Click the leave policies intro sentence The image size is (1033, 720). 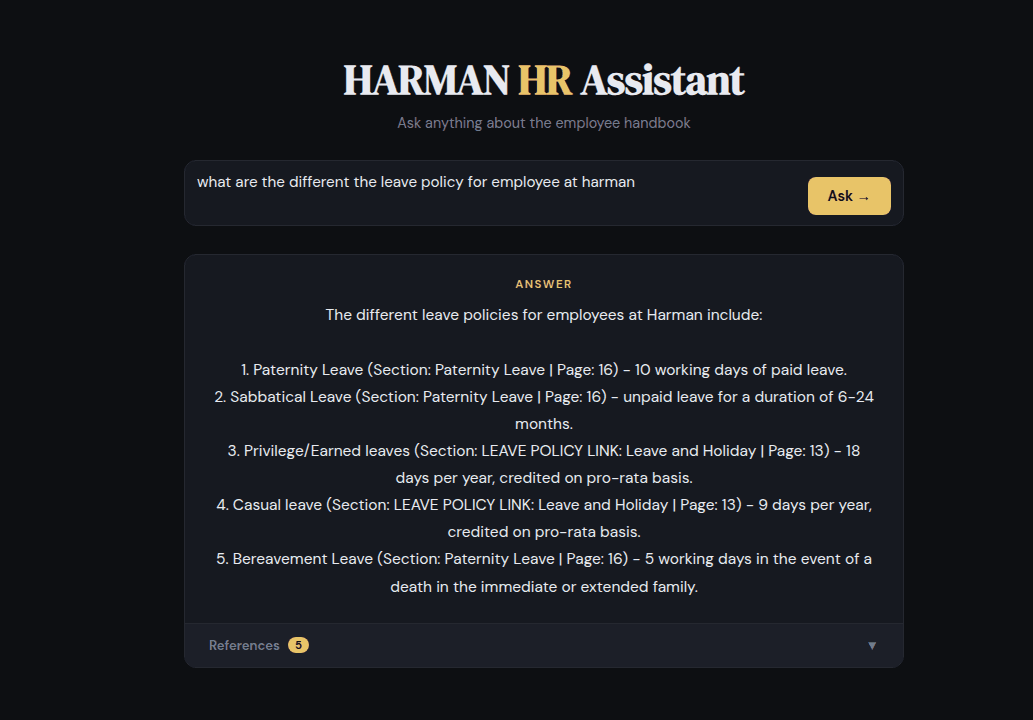543,315
